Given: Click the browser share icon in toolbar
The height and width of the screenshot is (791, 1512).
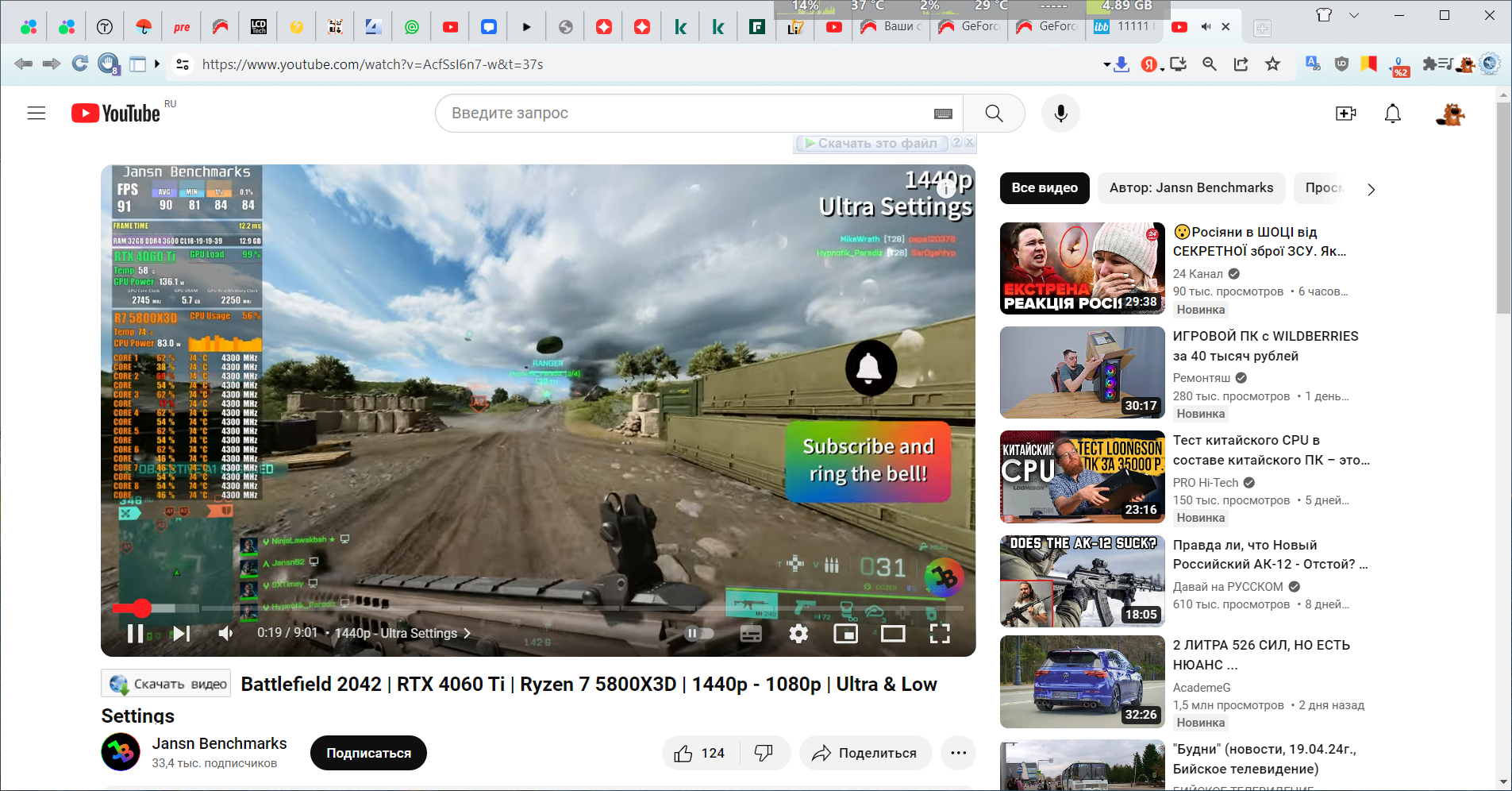Looking at the screenshot, I should tap(1241, 64).
